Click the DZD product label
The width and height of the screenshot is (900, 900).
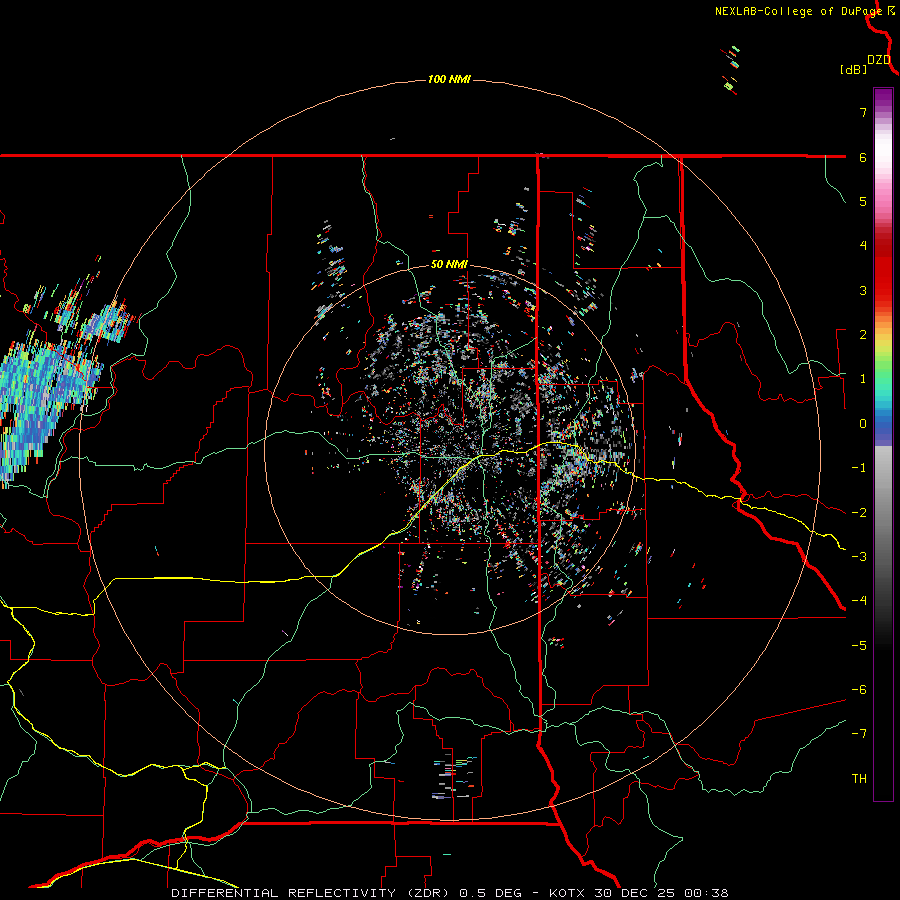click(x=879, y=60)
